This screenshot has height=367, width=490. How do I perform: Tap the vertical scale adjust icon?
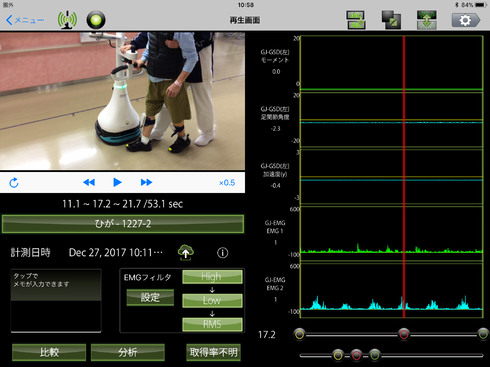pos(427,20)
